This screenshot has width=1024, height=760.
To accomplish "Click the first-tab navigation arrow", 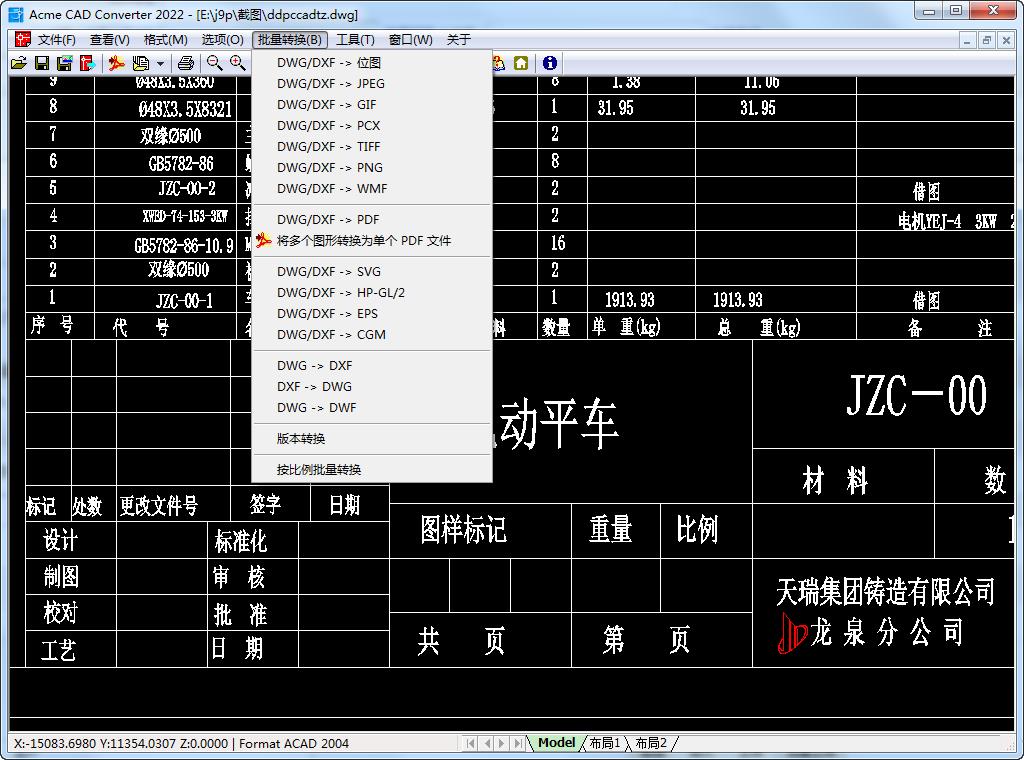I will pyautogui.click(x=470, y=743).
